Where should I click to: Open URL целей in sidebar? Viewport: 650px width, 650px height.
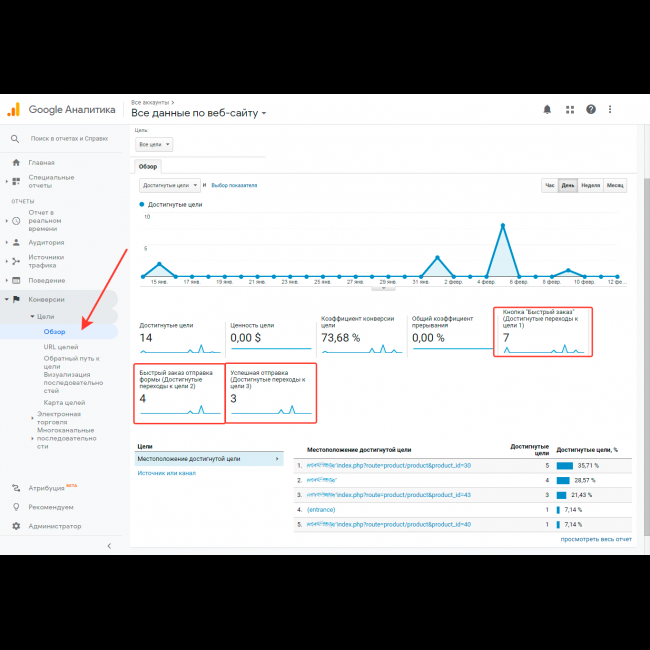(x=60, y=347)
